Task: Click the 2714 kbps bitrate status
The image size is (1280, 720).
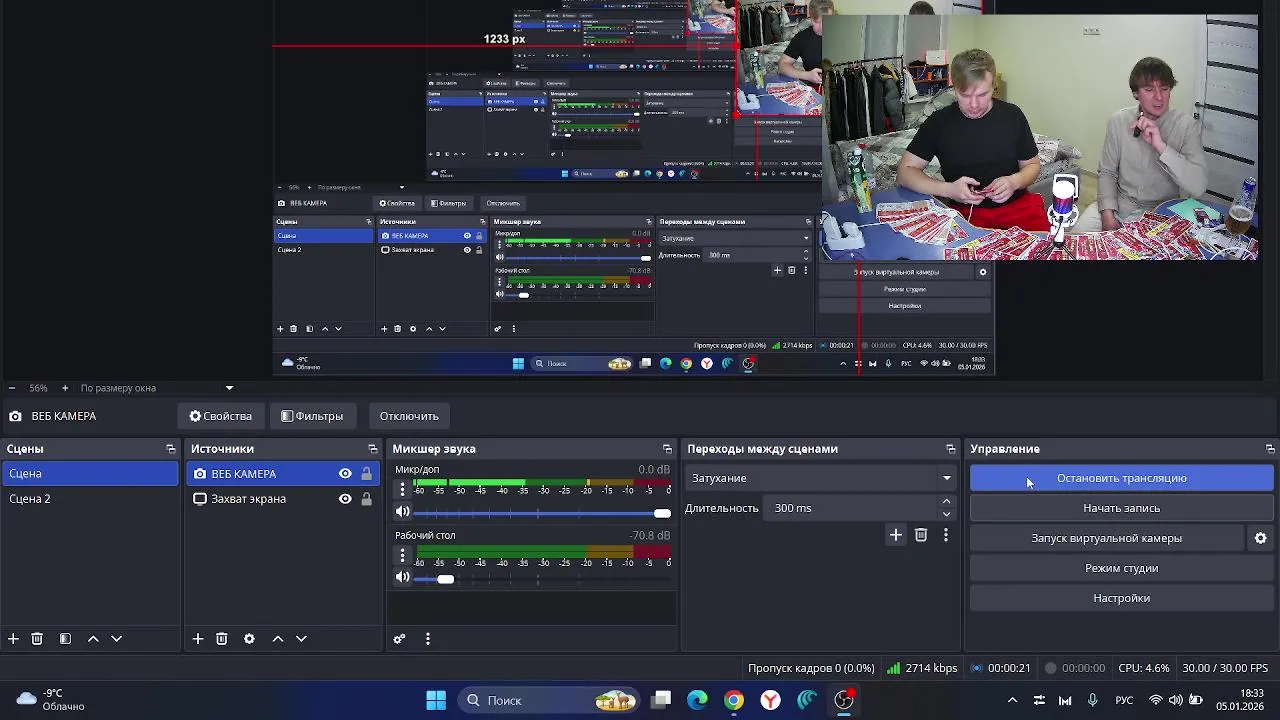Action: [x=921, y=668]
